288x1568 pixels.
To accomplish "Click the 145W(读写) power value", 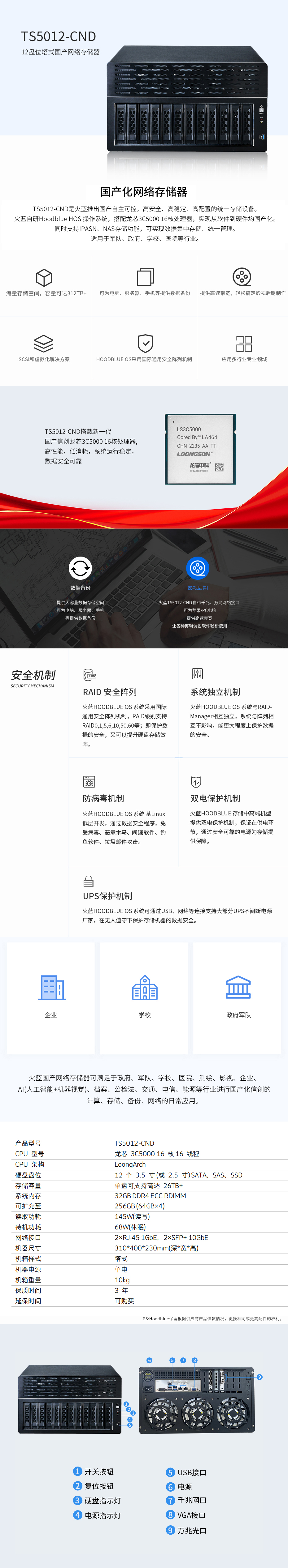I will [133, 1217].
